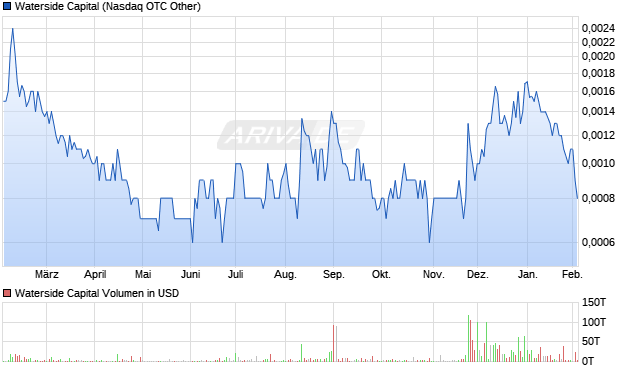Click the 0,0016 price axis value

598,91
